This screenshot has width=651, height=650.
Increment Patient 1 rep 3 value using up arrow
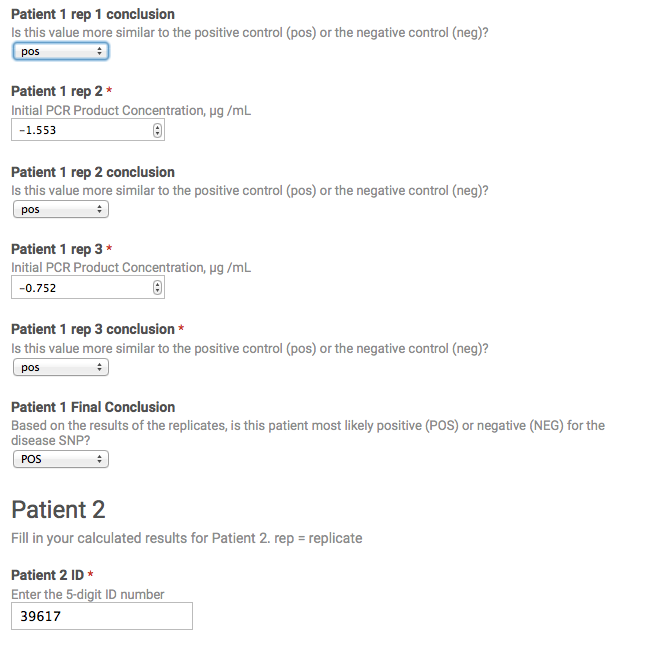pyautogui.click(x=158, y=285)
